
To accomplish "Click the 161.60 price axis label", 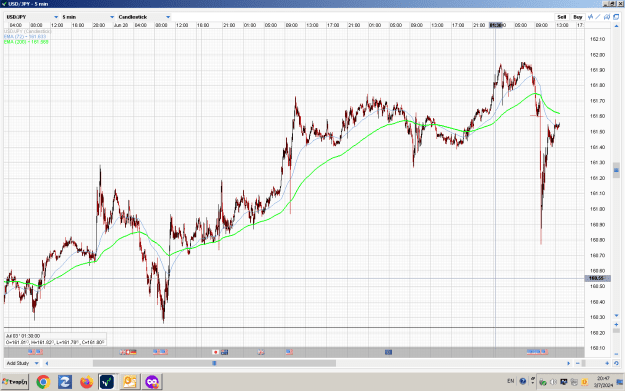I will [x=597, y=116].
